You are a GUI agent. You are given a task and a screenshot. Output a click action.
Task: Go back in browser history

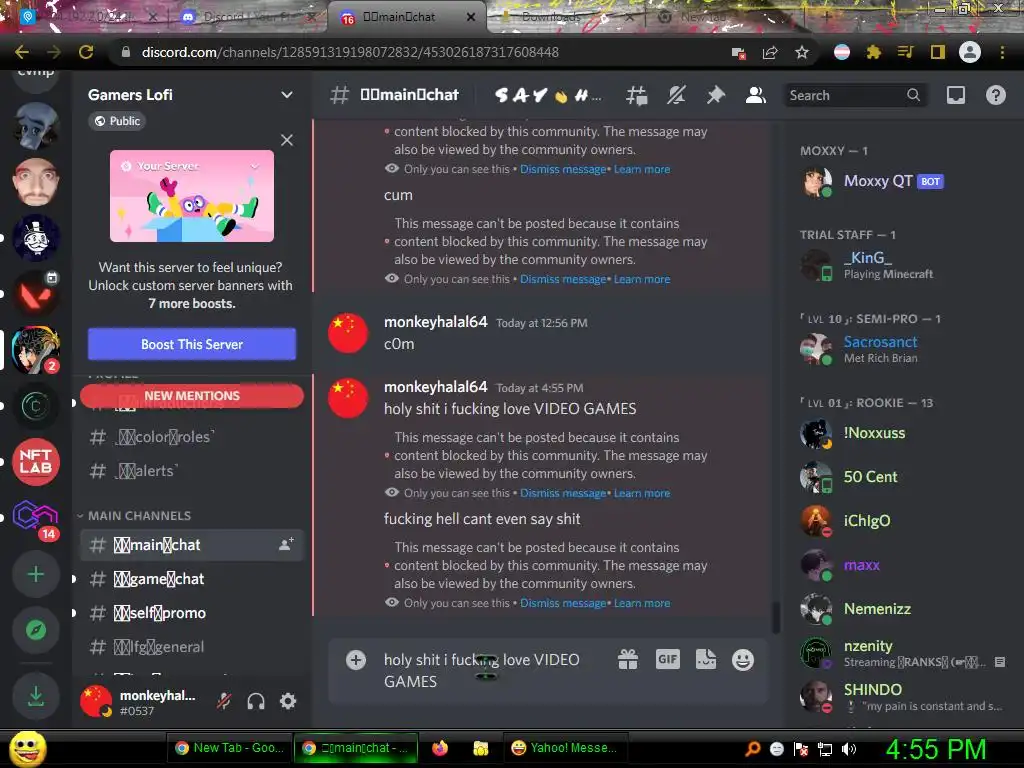click(22, 52)
